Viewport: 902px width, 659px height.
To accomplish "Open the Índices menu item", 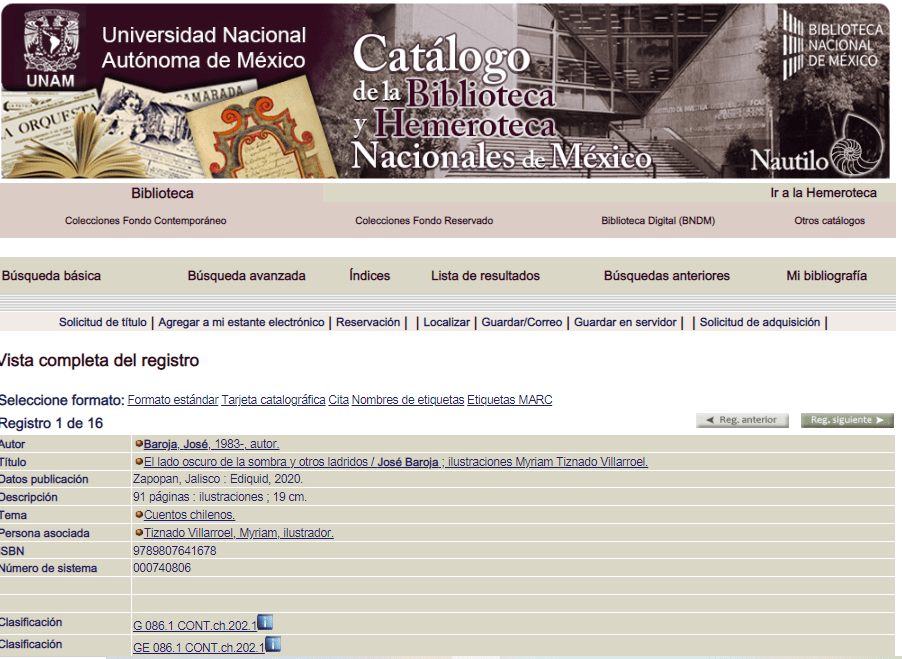I will [370, 276].
